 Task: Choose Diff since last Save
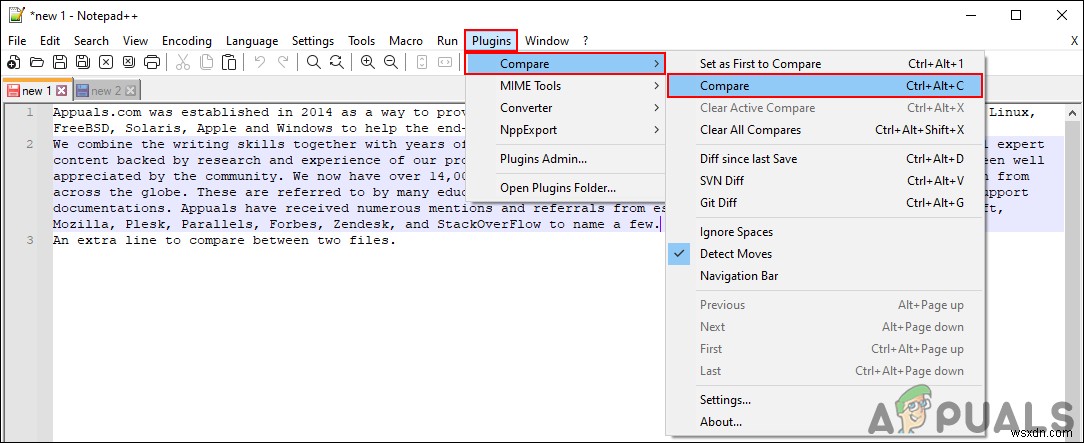coord(748,159)
